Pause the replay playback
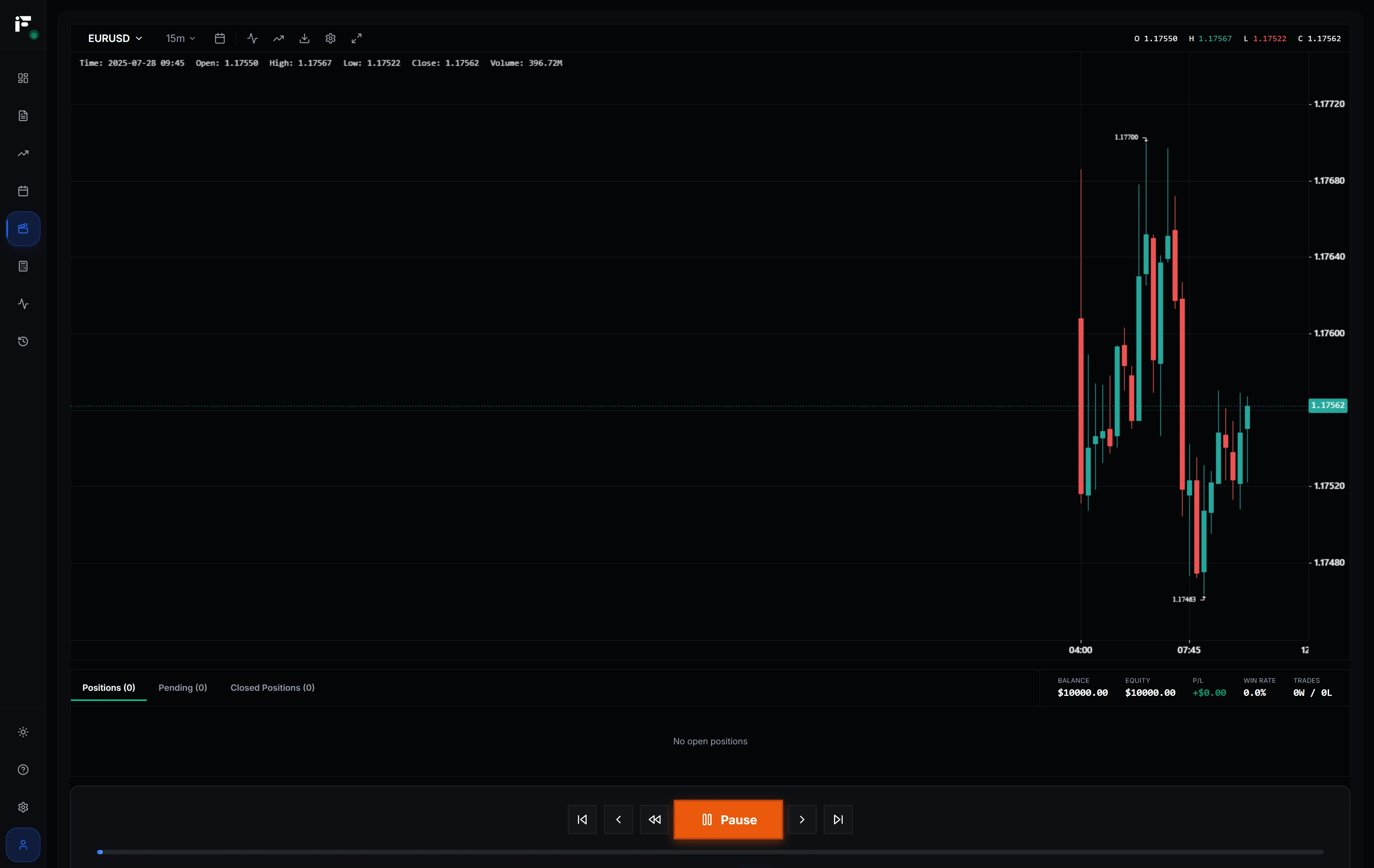This screenshot has width=1374, height=868. (728, 819)
